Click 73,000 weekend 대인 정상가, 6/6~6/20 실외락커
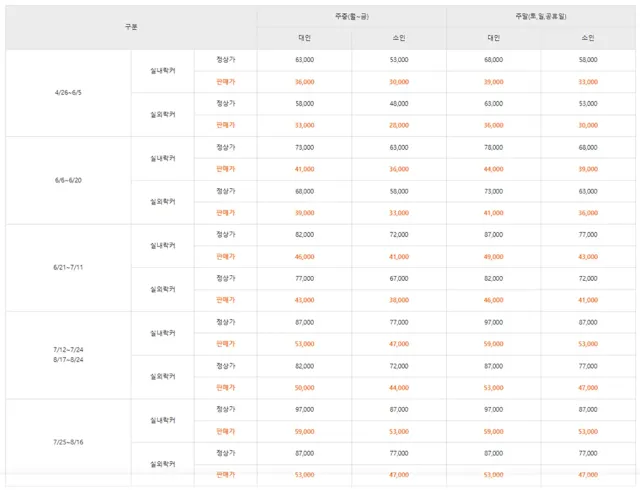 pos(493,191)
